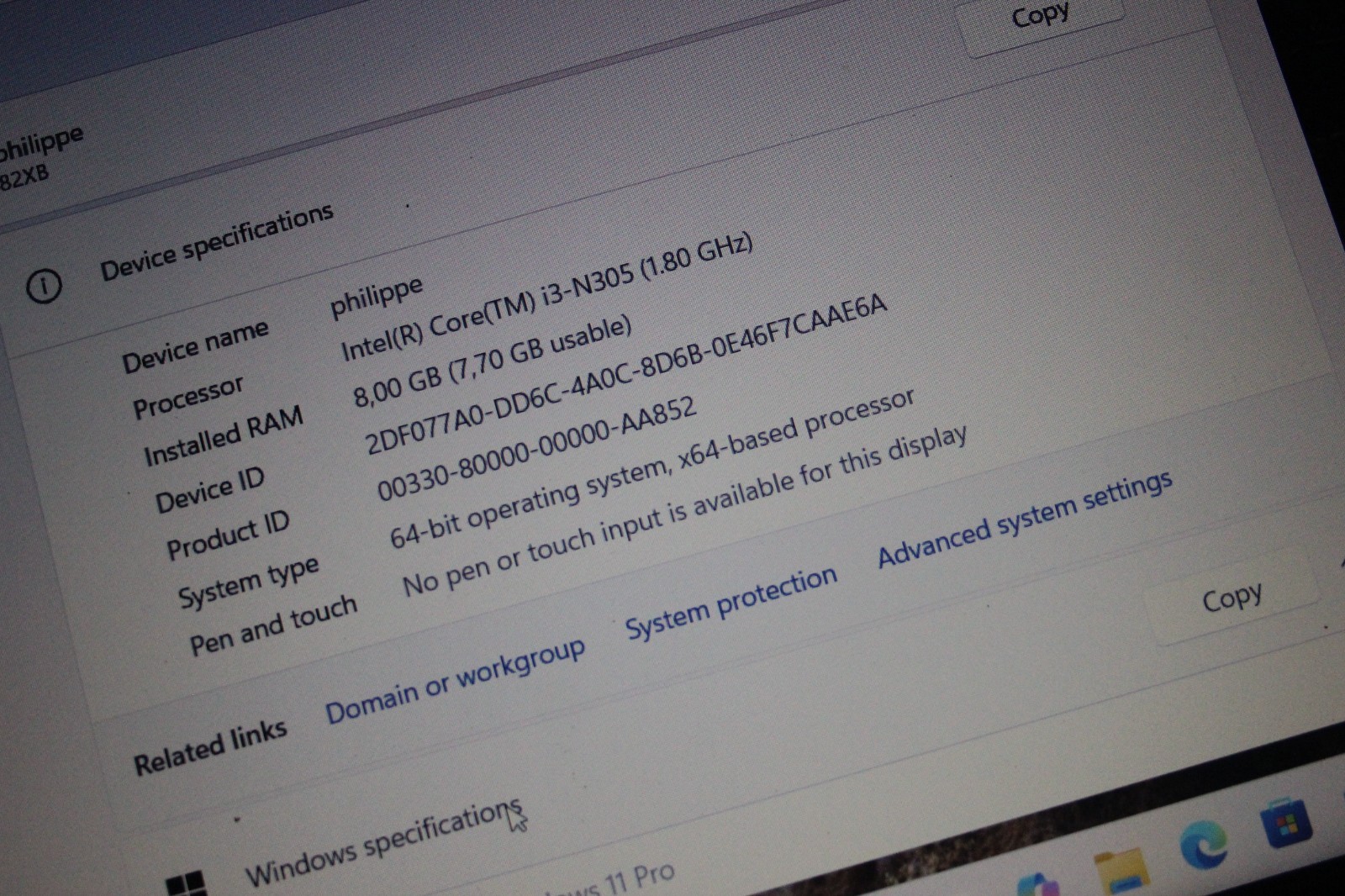
Task: Click the Installed RAM label
Action: click(223, 435)
